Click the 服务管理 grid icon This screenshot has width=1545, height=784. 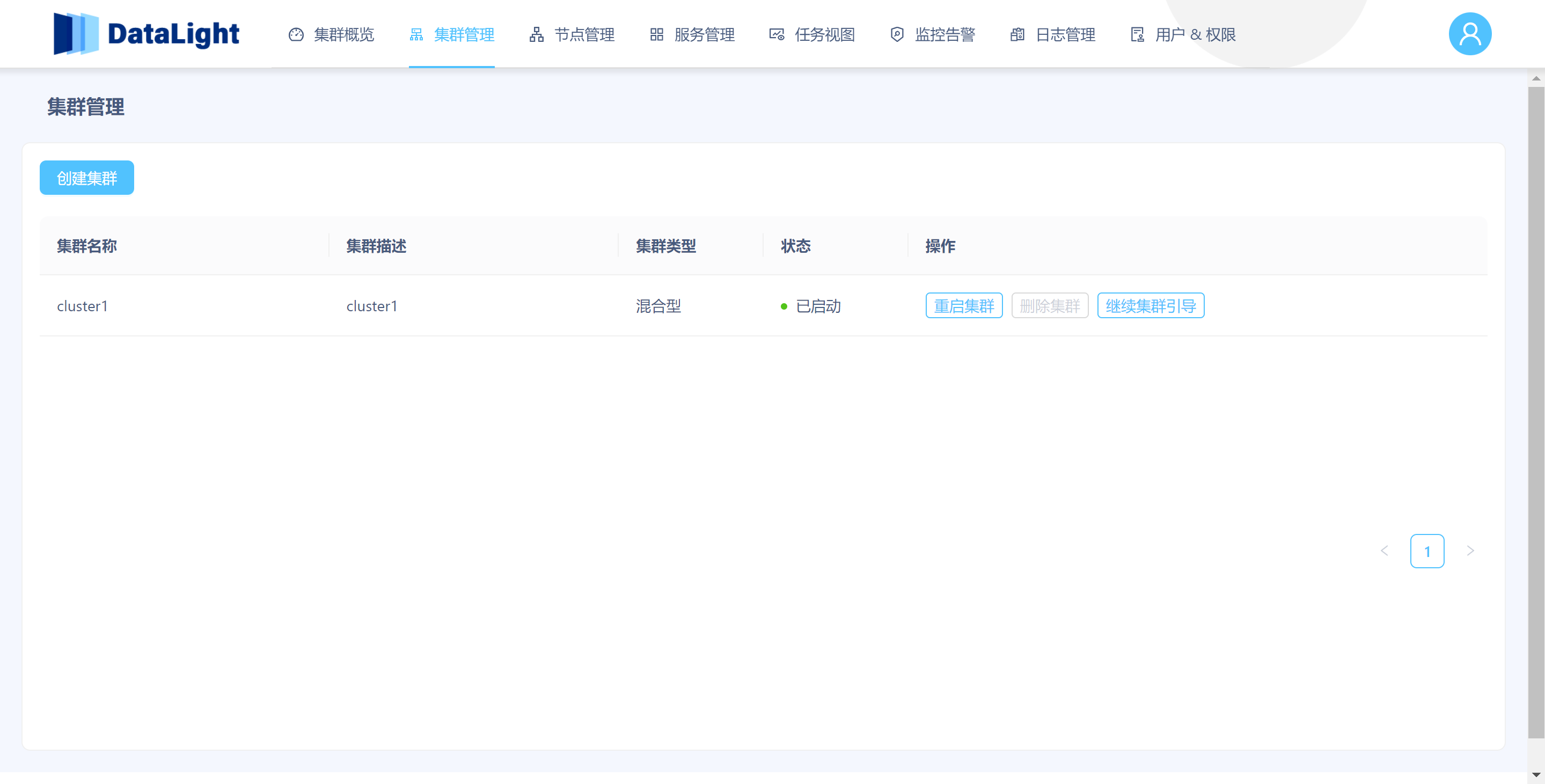pos(657,35)
